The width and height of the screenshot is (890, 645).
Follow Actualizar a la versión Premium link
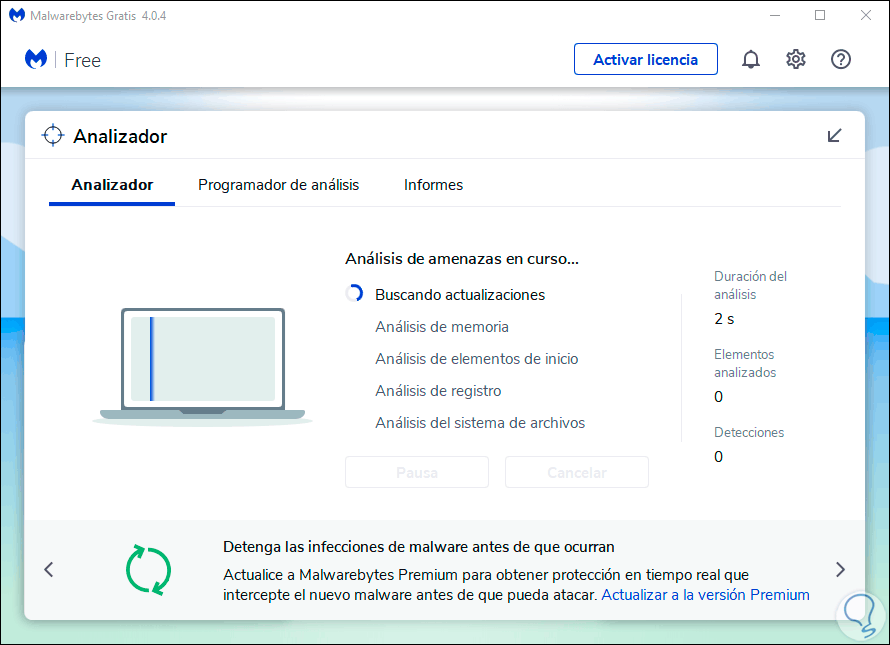point(705,595)
